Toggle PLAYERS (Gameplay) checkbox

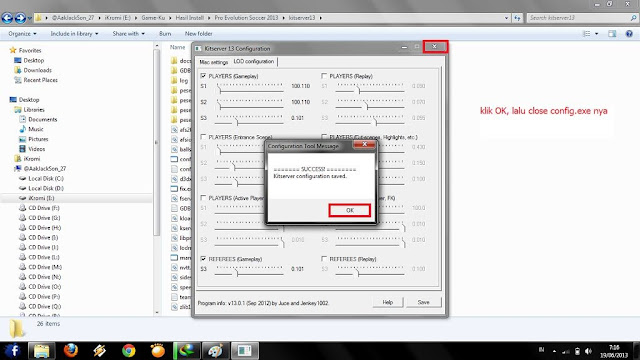(x=203, y=76)
